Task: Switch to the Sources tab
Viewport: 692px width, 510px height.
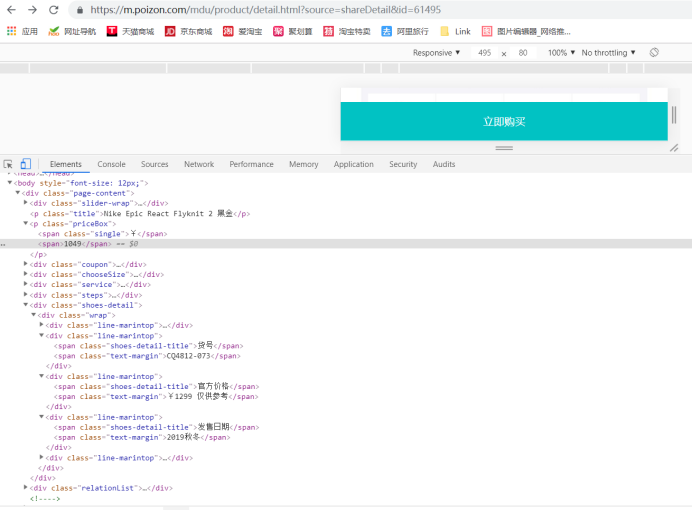Action: pos(154,164)
